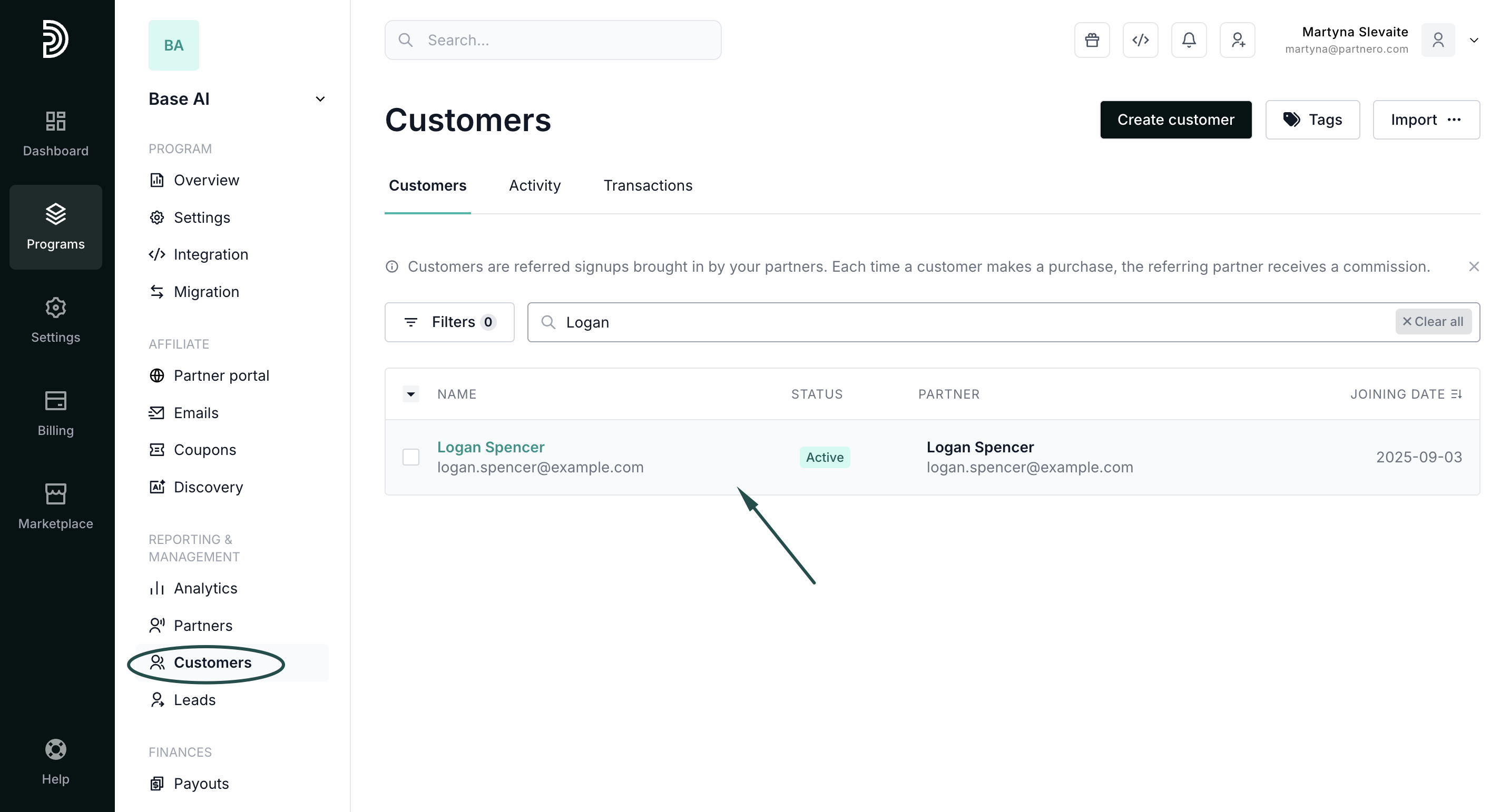This screenshot has height=812, width=1510.
Task: Click the Create customer button
Action: coord(1175,120)
